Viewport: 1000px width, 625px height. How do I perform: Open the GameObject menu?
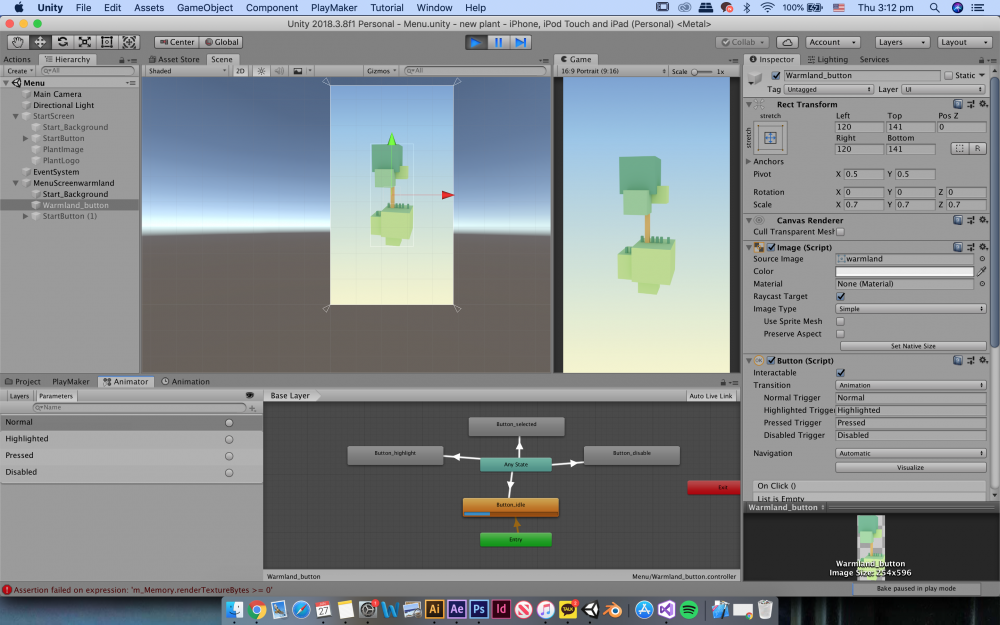point(204,7)
